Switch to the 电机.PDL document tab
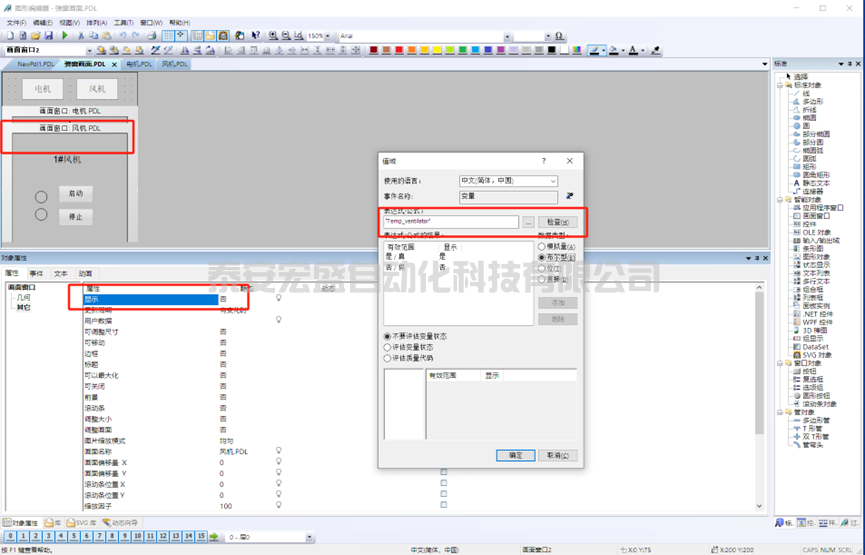This screenshot has height=555, width=865. coord(138,63)
